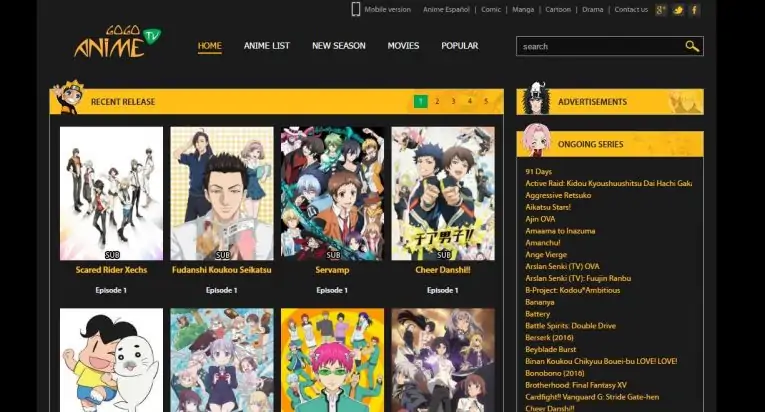765x412 pixels.
Task: Click the Facebook social icon
Action: (694, 10)
